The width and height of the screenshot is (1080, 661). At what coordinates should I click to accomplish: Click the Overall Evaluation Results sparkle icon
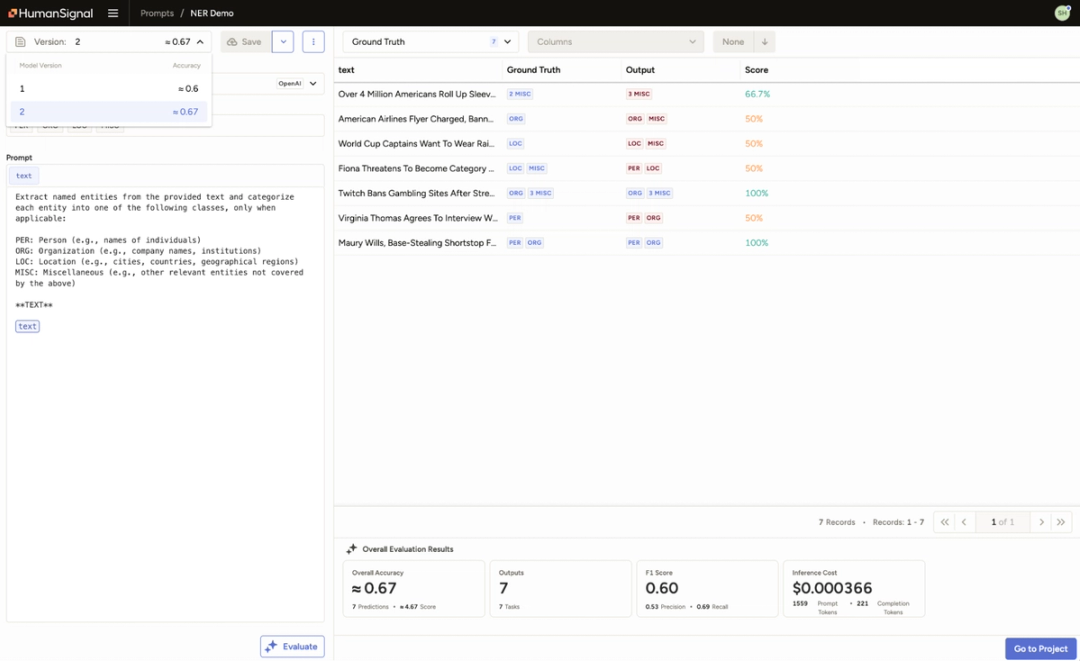point(352,548)
